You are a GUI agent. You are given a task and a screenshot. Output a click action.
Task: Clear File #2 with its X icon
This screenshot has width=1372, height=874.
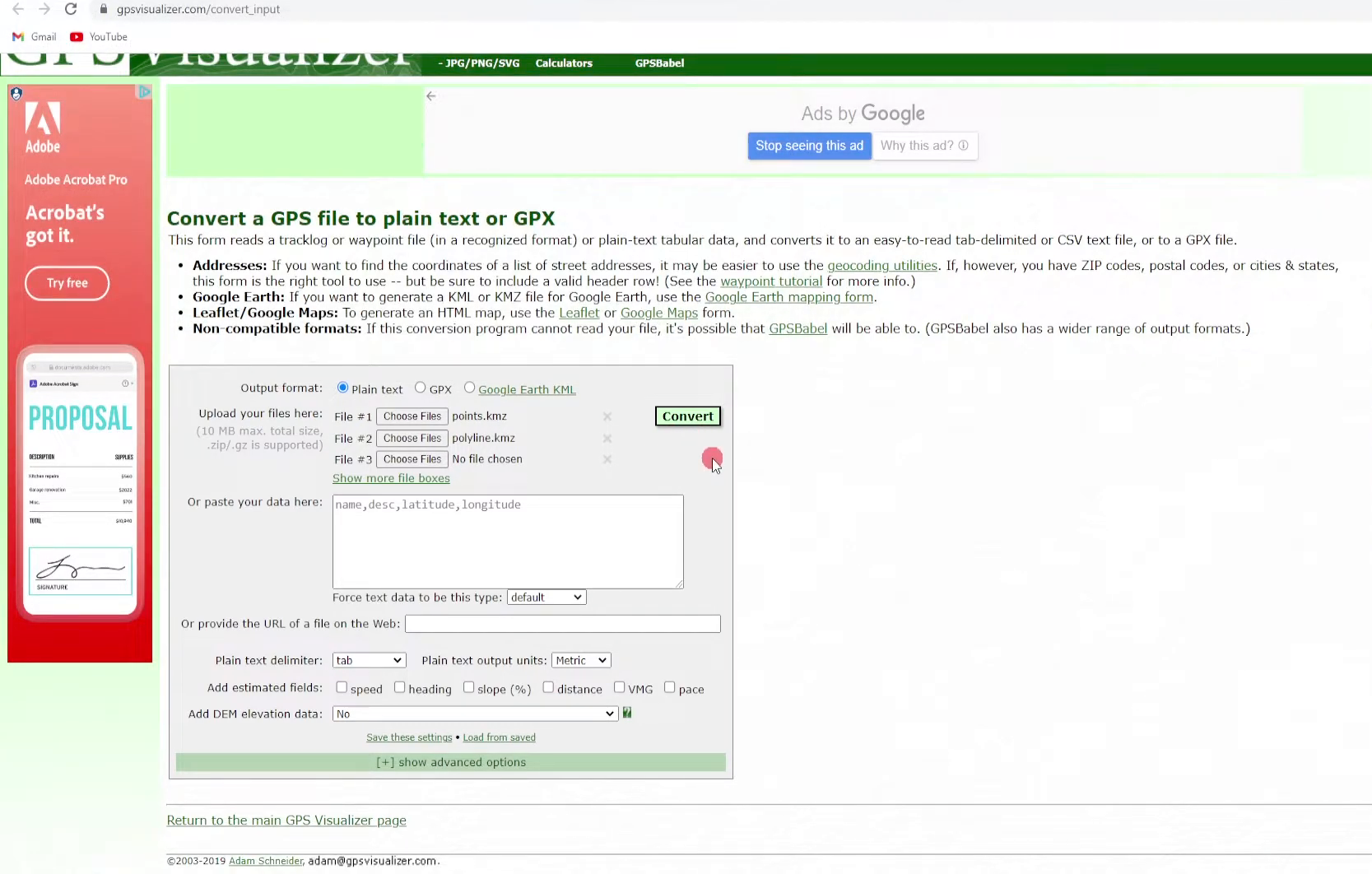pyautogui.click(x=607, y=439)
